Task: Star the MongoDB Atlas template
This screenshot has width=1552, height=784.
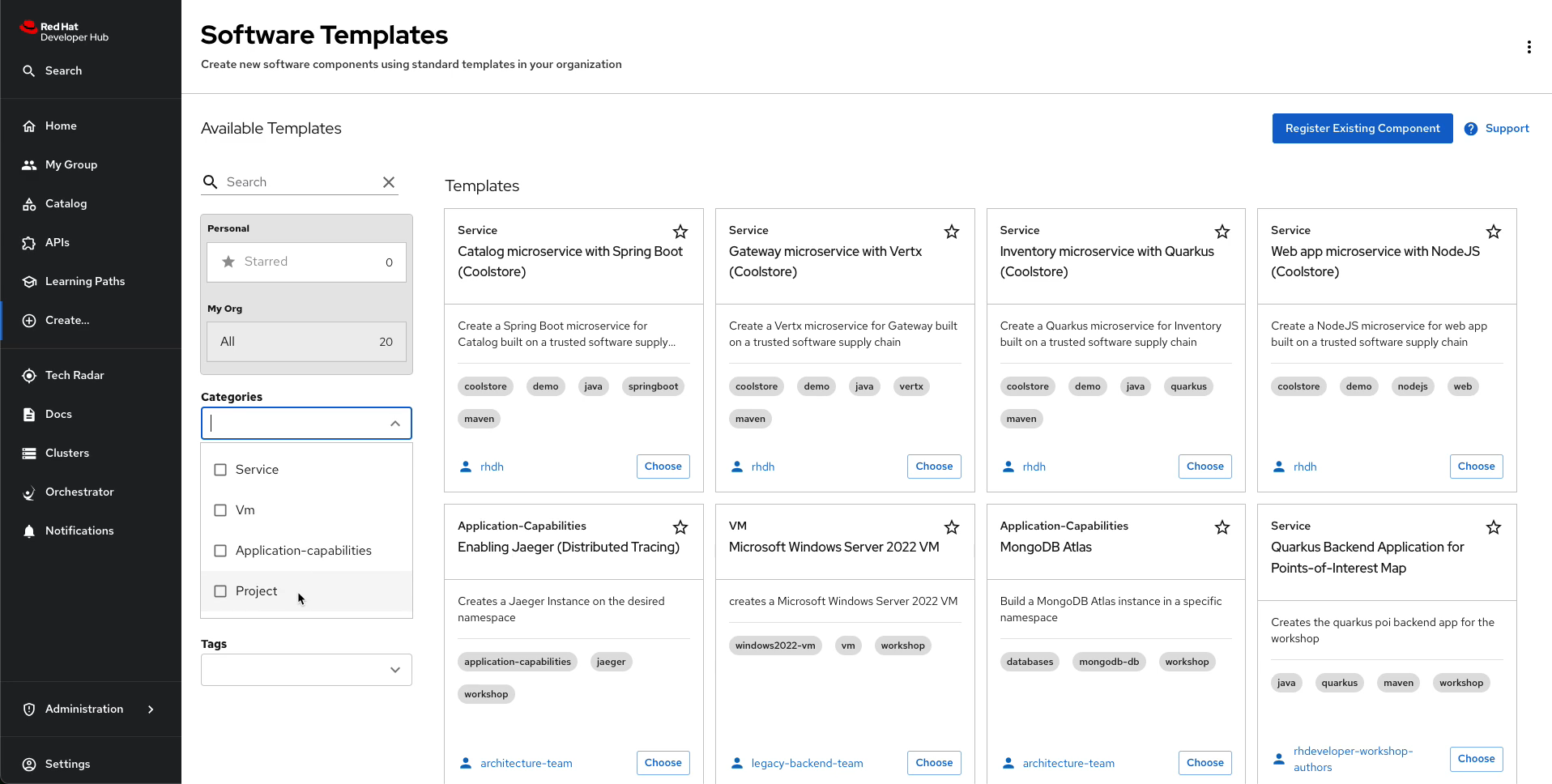Action: [1222, 527]
